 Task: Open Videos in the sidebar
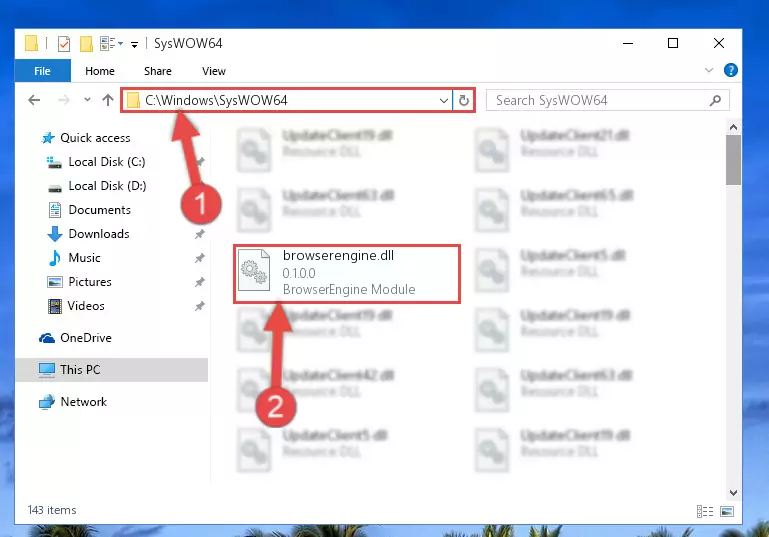(86, 306)
